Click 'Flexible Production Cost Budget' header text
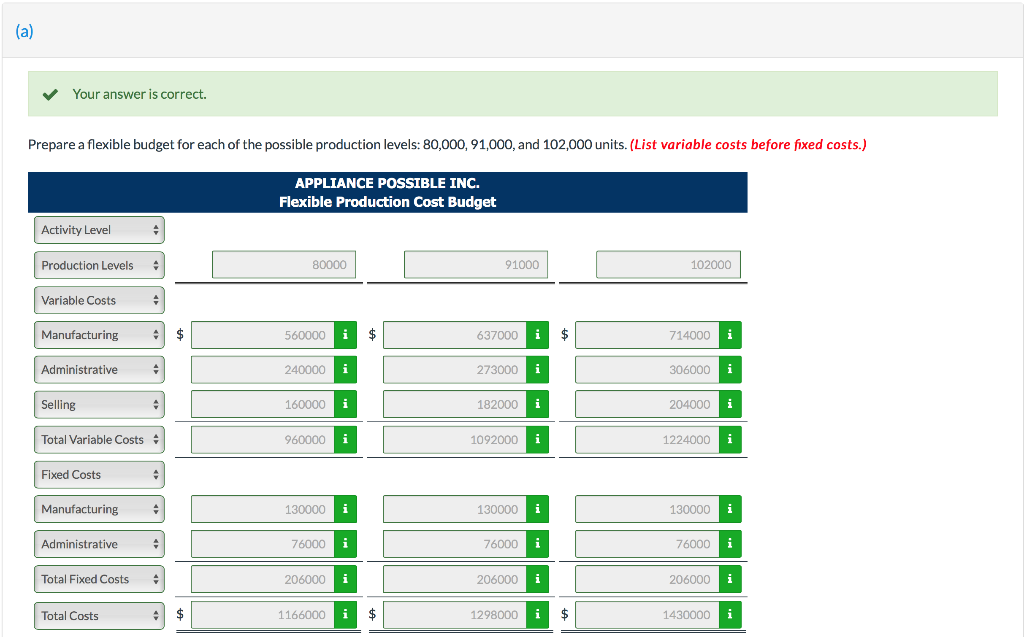 (387, 202)
